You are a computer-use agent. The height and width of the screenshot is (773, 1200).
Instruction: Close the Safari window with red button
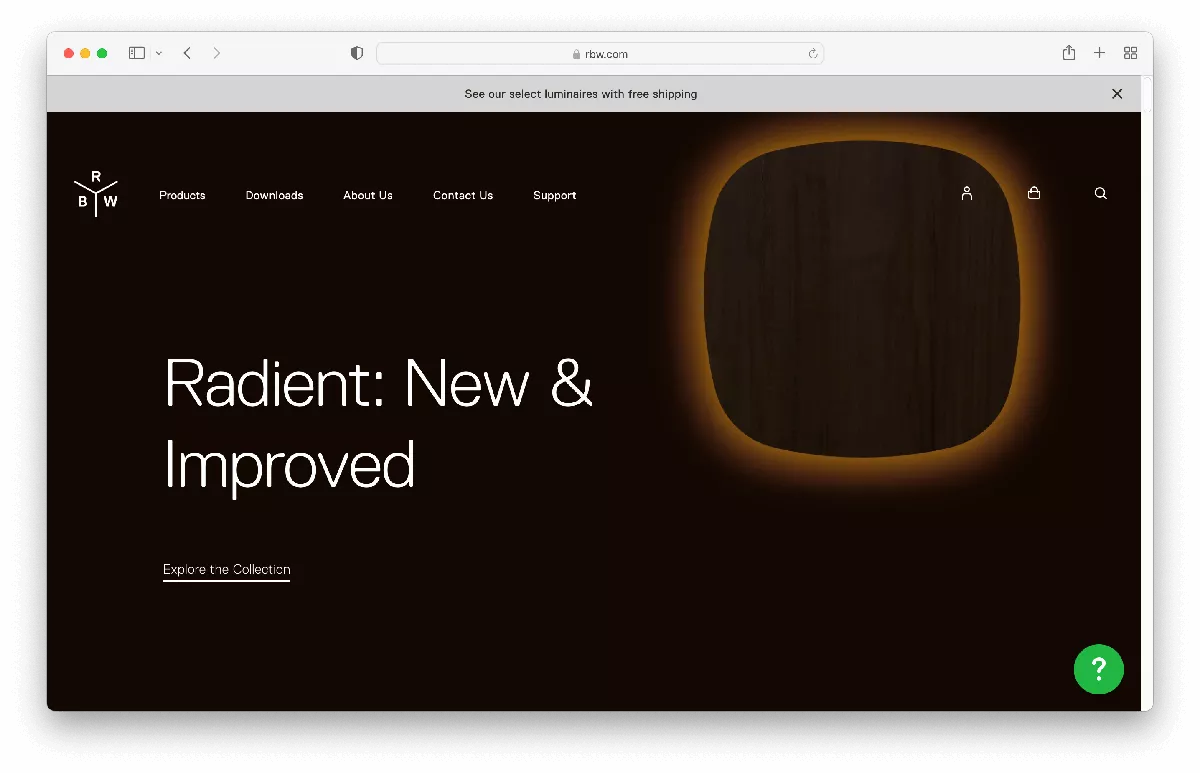69,53
